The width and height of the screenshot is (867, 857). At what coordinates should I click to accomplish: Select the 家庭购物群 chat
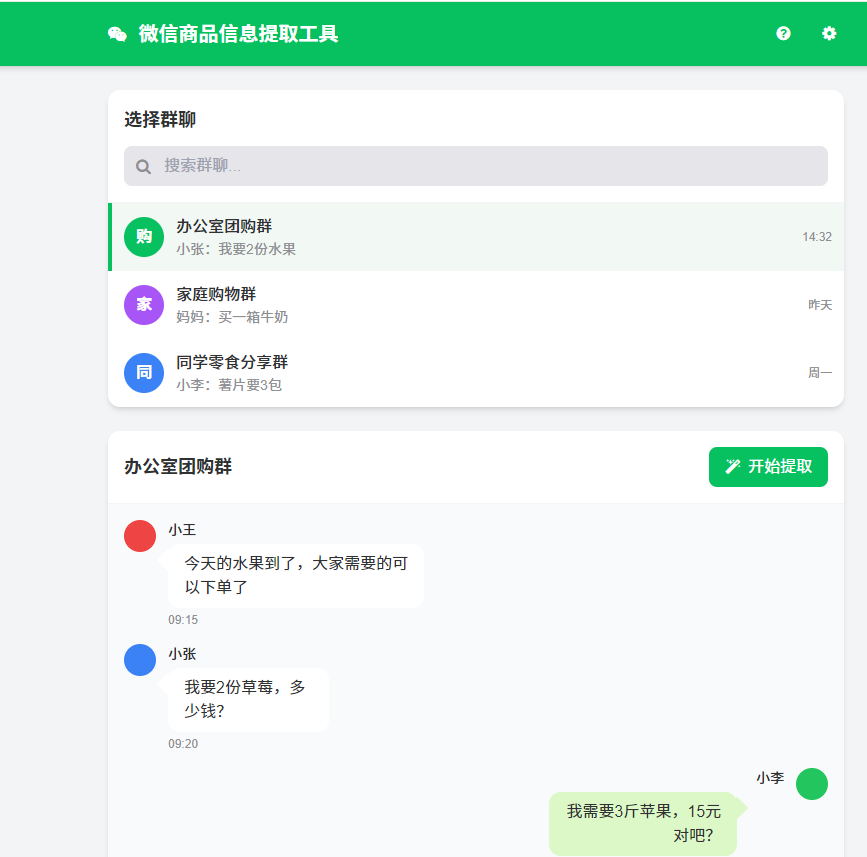[476, 305]
